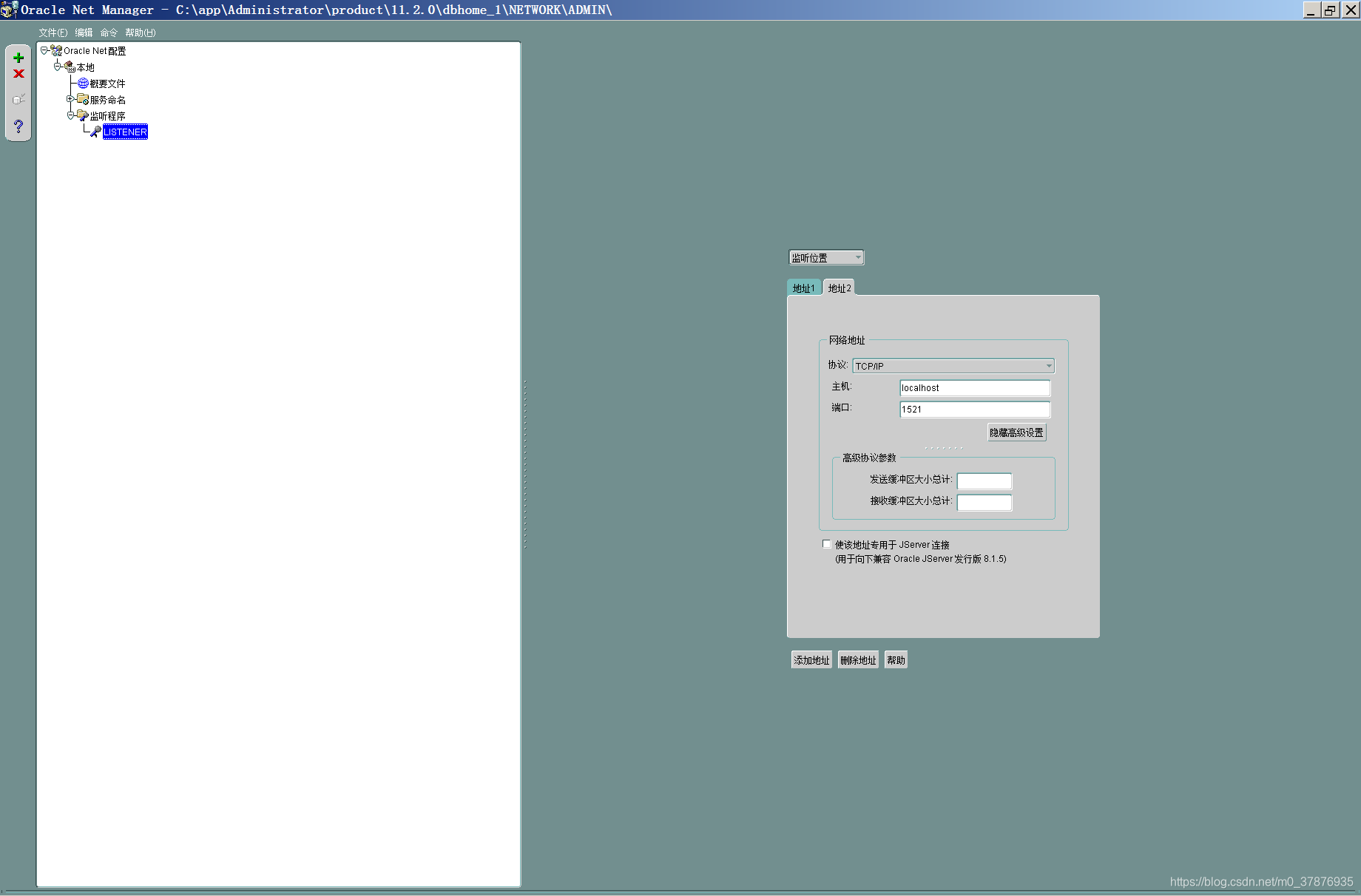The width and height of the screenshot is (1361, 896).
Task: Click the 隐藏高级设置 button
Action: pos(1017,432)
